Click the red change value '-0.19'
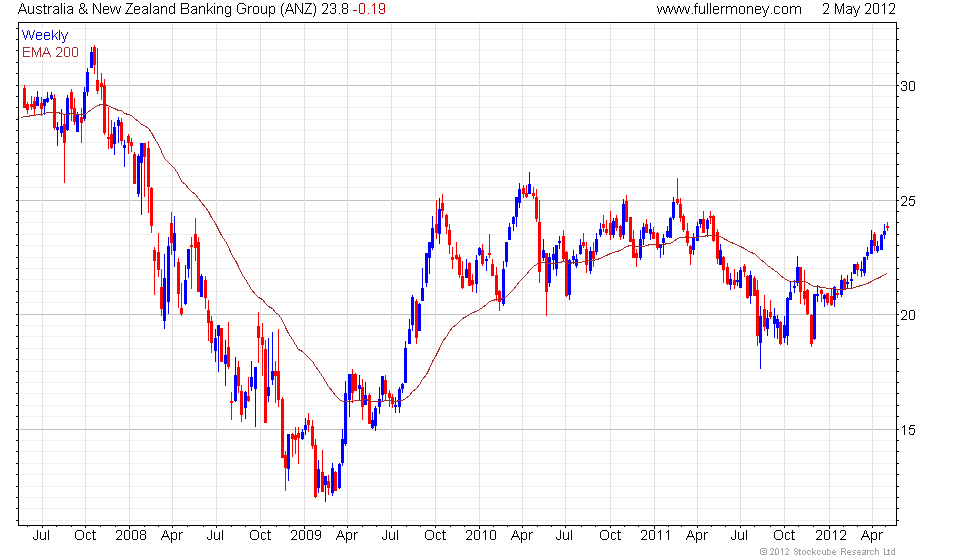Screen dimensions: 980x560 (x=369, y=9)
